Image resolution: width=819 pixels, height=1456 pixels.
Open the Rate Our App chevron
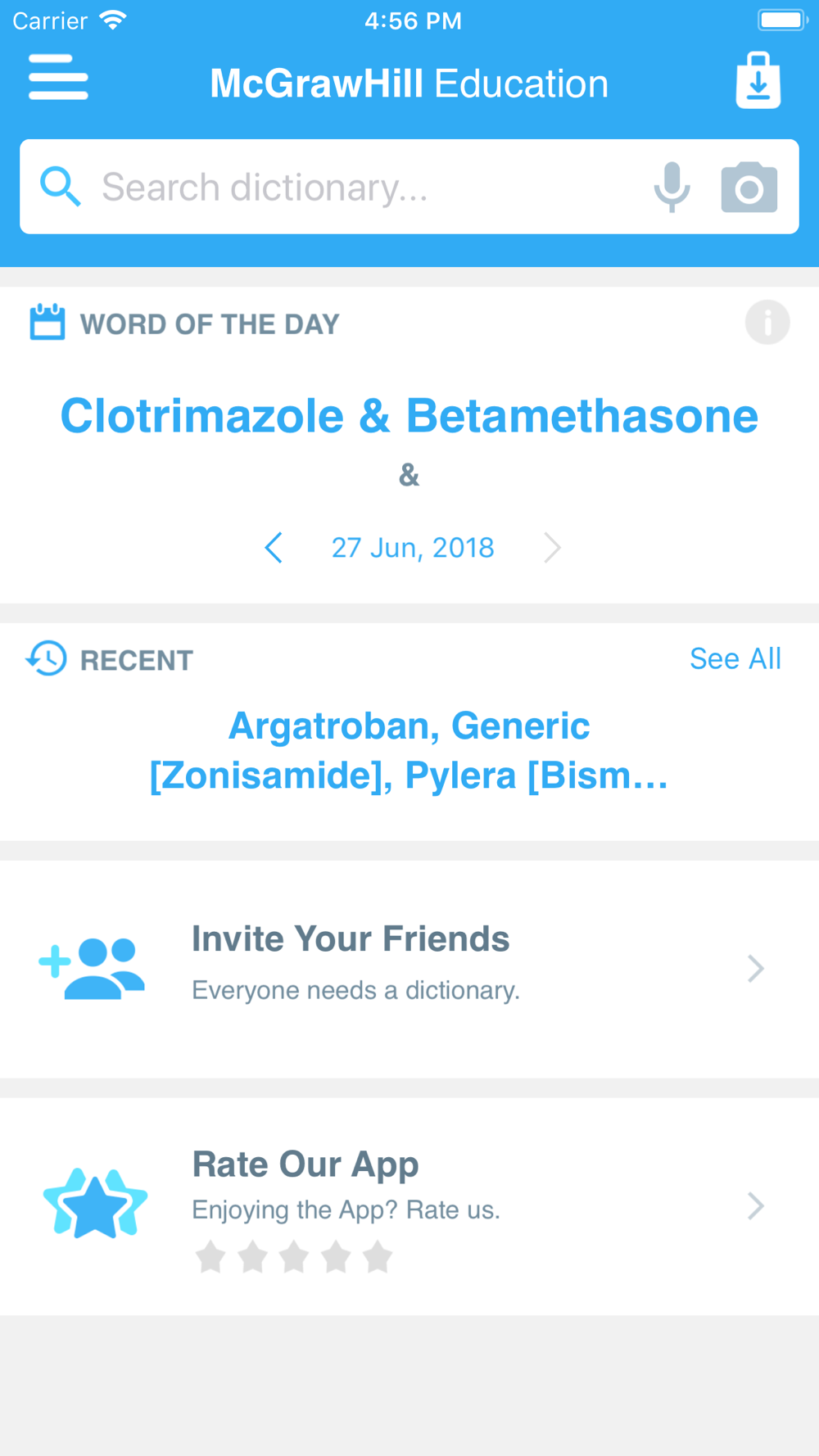pos(755,1205)
